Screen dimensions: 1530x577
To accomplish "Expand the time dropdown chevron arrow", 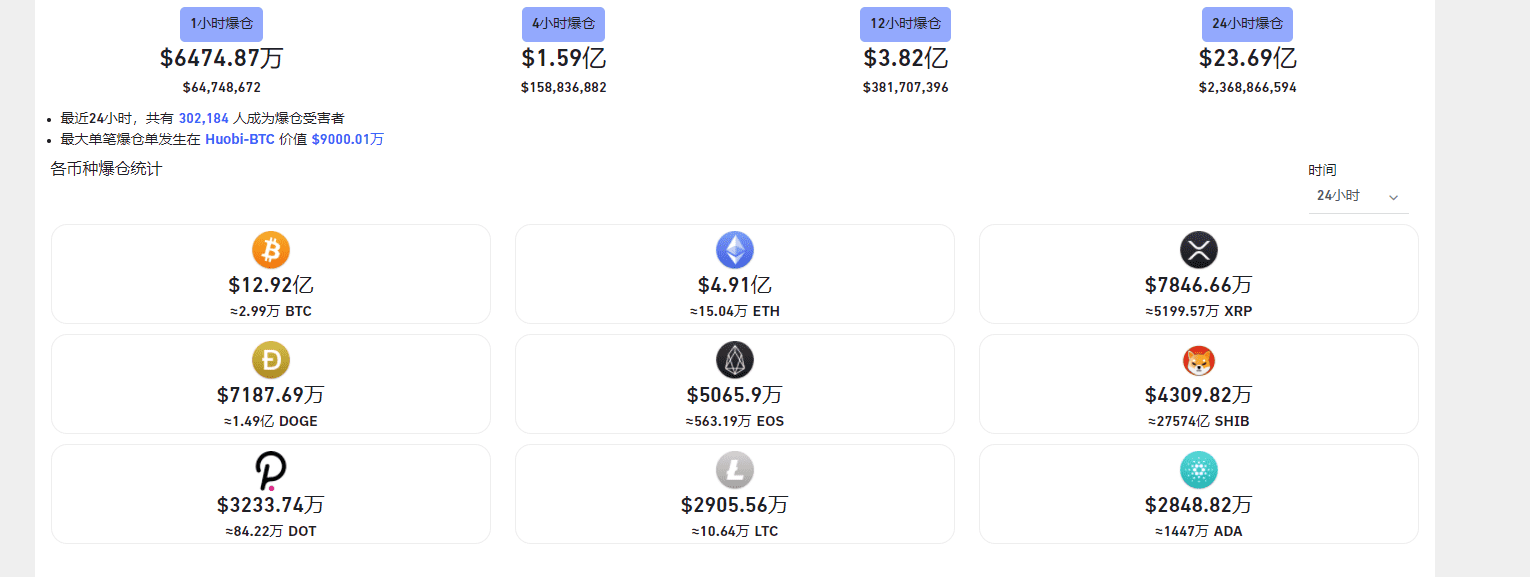I will coord(1393,198).
